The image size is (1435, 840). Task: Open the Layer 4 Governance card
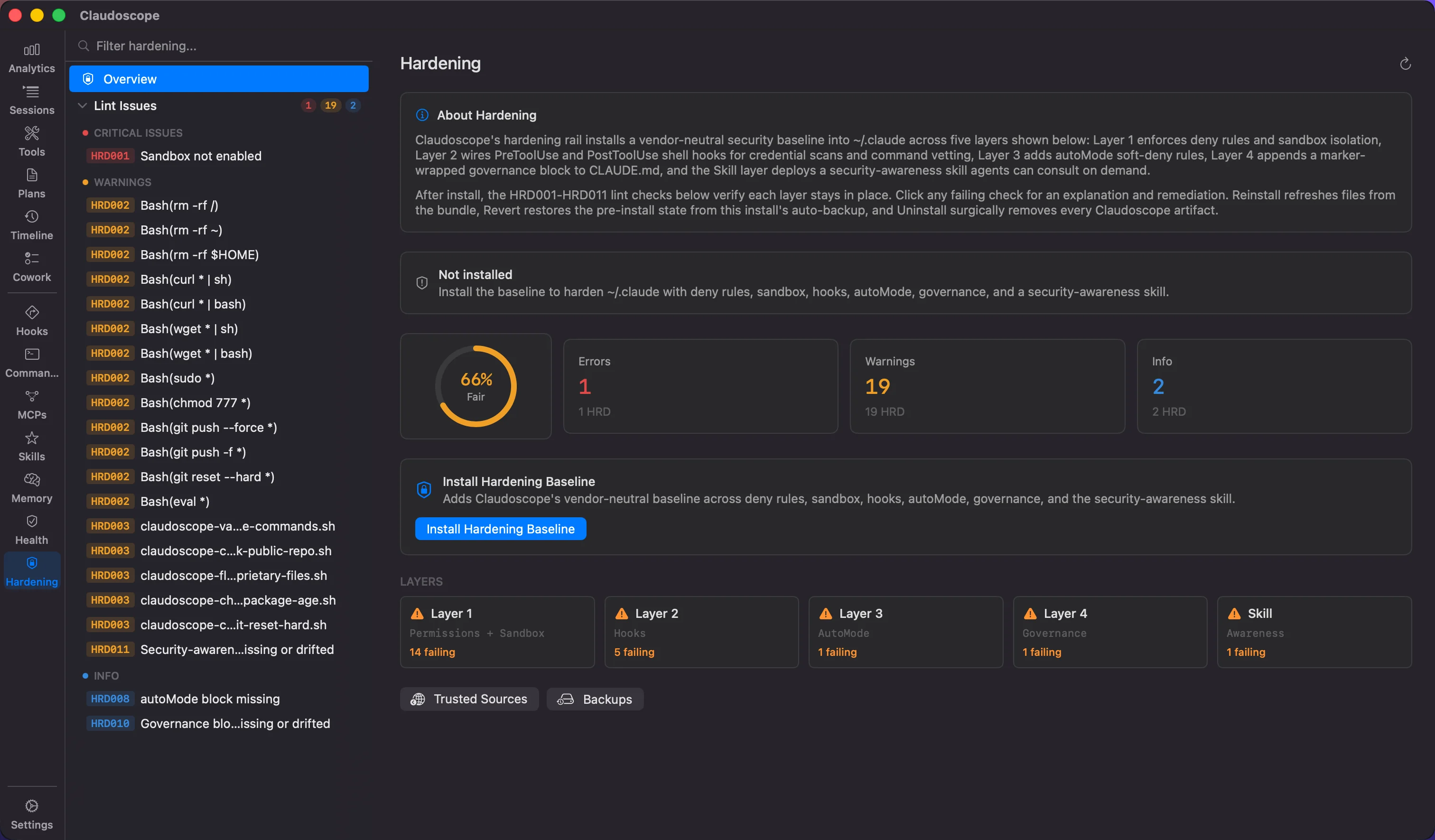click(x=1110, y=632)
